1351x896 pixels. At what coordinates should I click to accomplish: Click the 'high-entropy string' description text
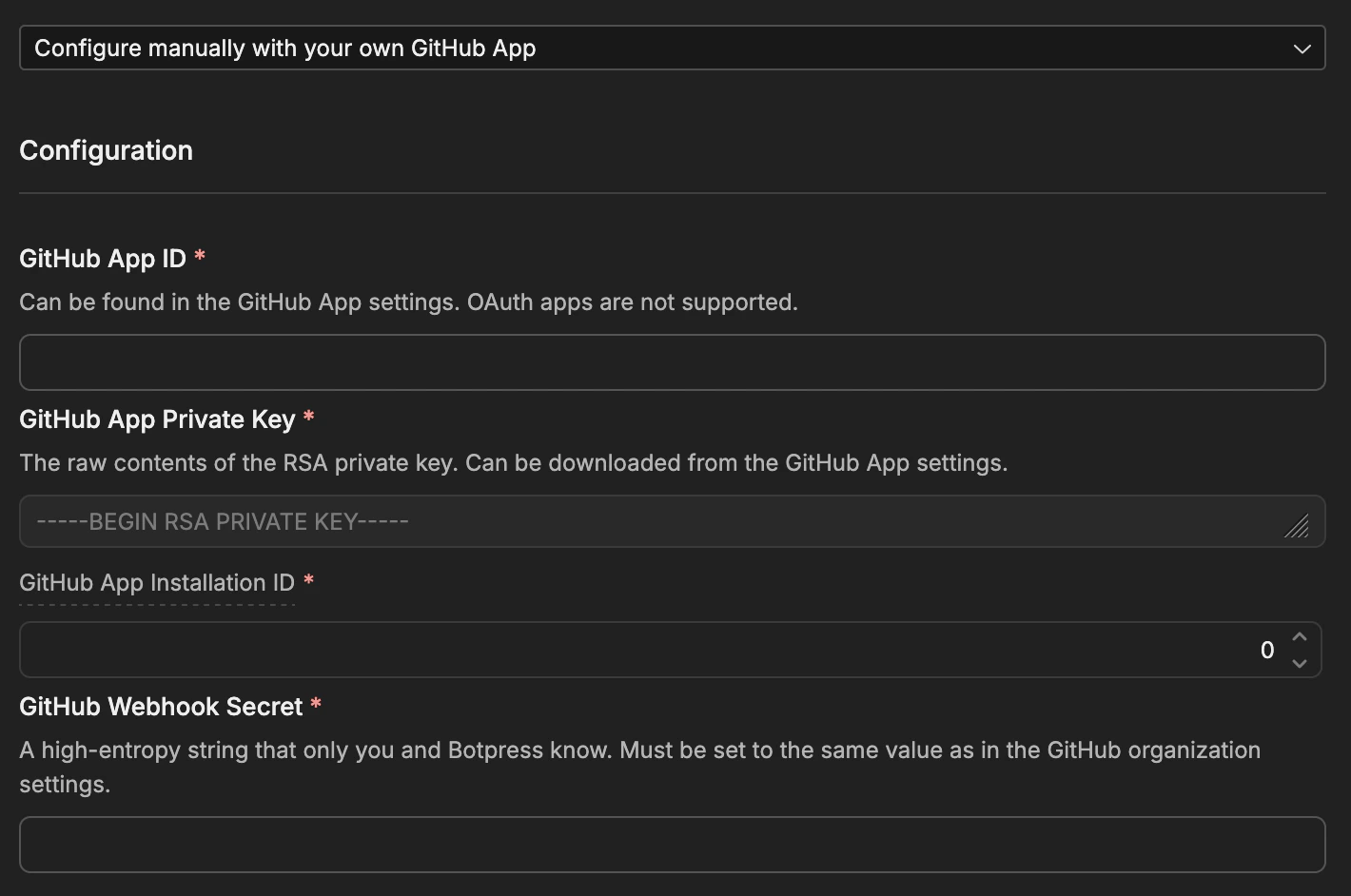pyautogui.click(x=639, y=767)
